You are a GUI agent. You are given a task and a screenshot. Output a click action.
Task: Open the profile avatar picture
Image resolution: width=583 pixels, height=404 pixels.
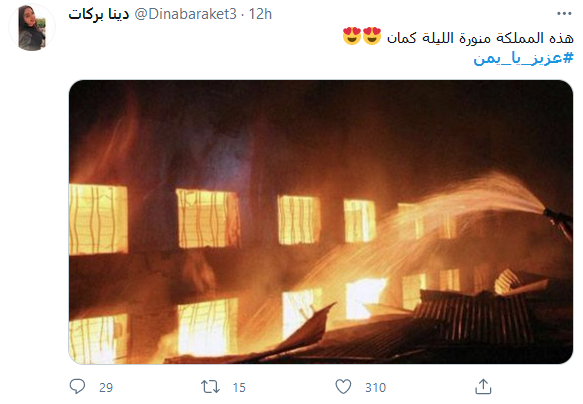(x=32, y=28)
